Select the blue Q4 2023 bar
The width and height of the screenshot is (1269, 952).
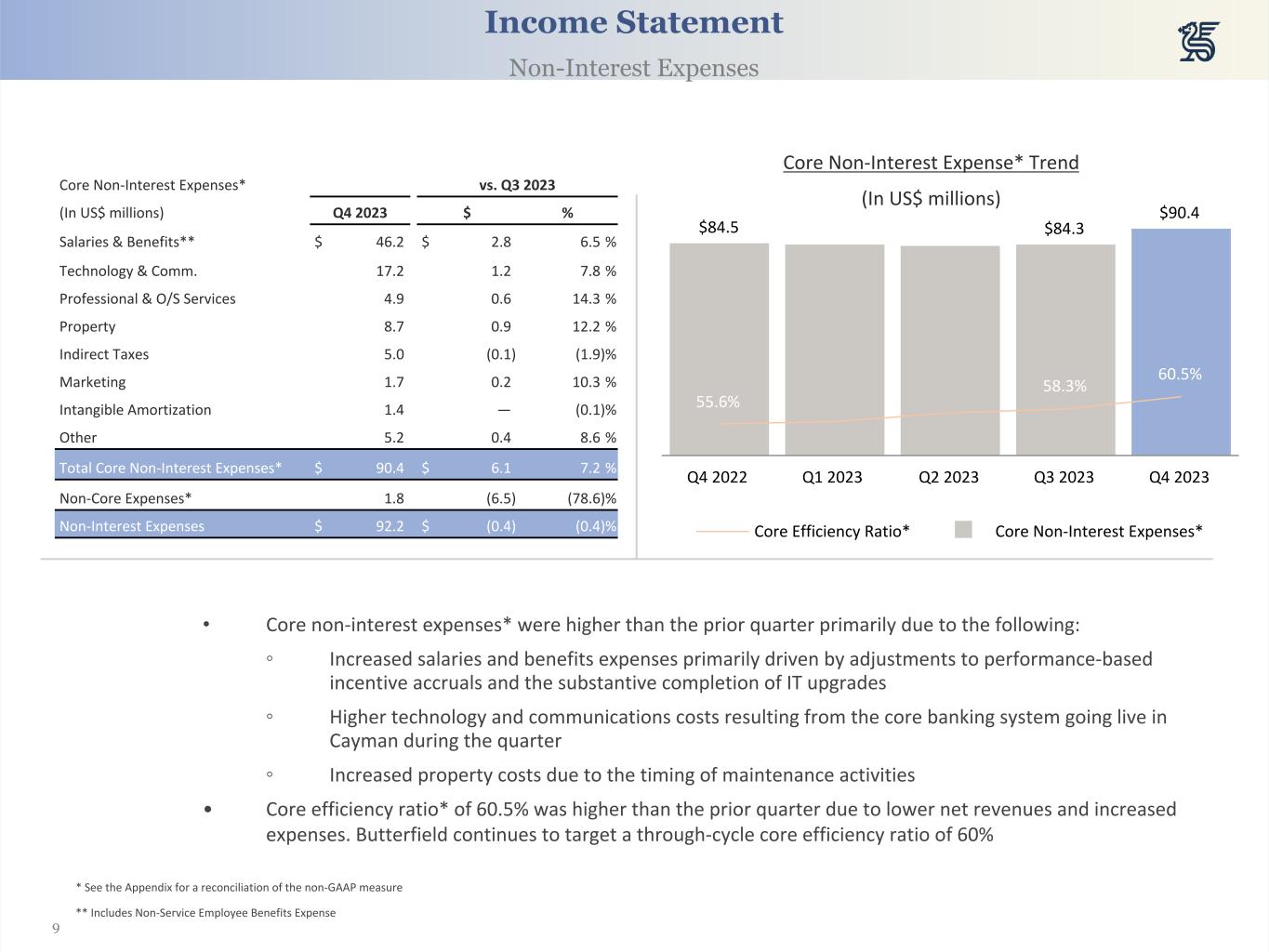point(1180,307)
